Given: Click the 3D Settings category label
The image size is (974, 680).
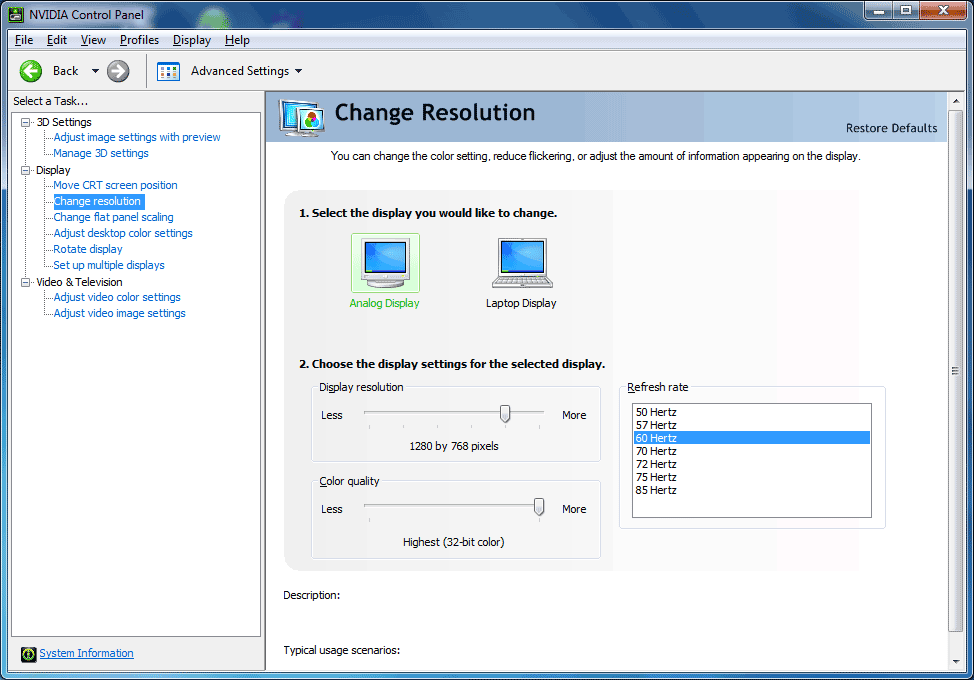Looking at the screenshot, I should (x=64, y=122).
